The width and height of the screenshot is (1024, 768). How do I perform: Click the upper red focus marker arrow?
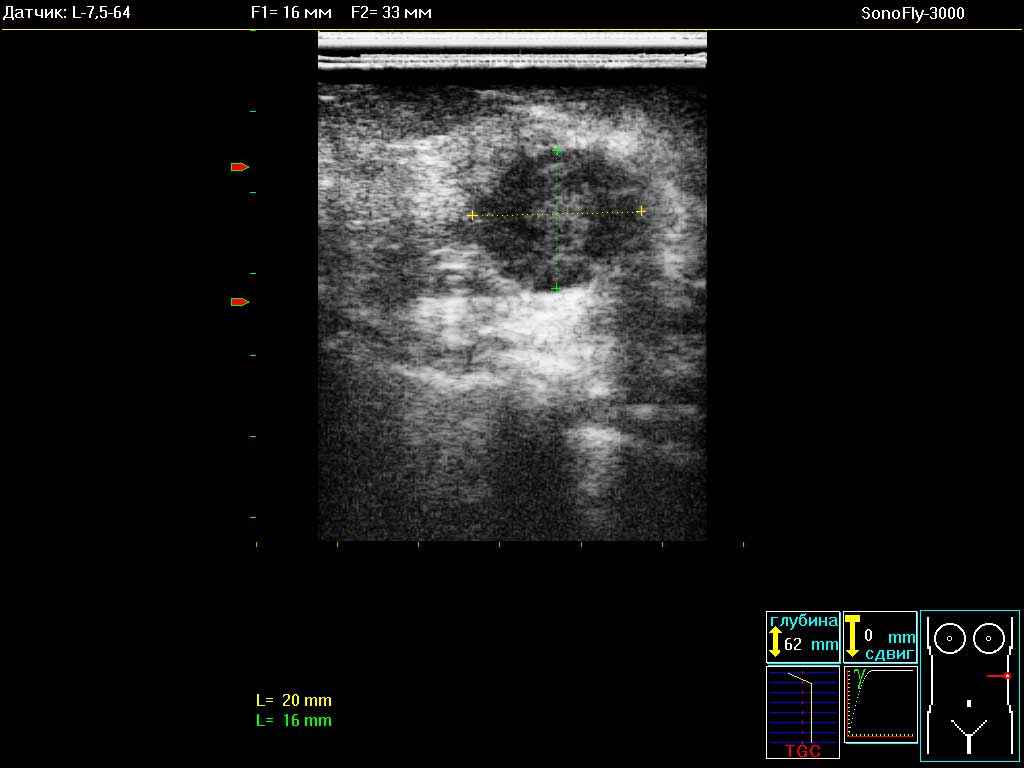coord(239,167)
